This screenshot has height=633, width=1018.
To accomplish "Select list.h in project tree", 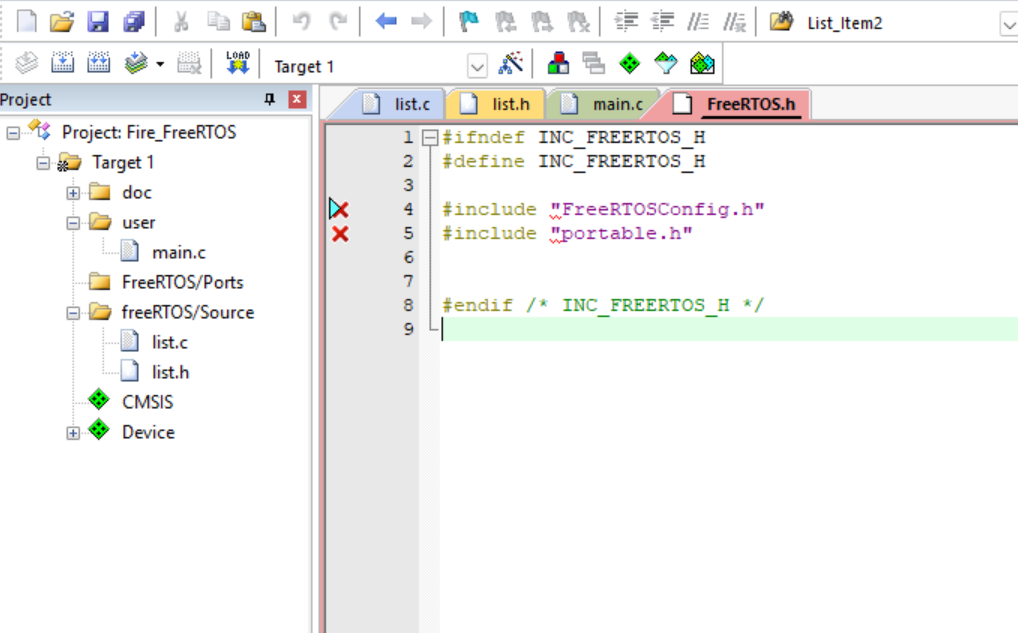I will coord(170,372).
